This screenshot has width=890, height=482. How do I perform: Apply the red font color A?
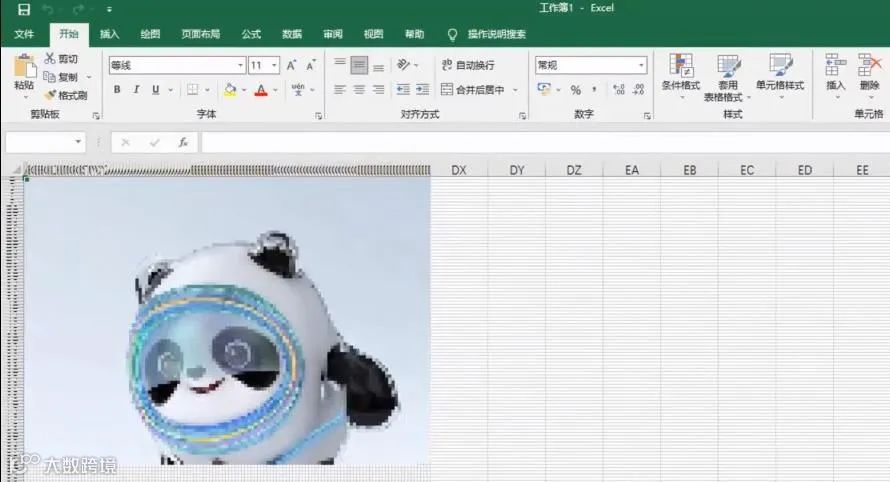(261, 90)
